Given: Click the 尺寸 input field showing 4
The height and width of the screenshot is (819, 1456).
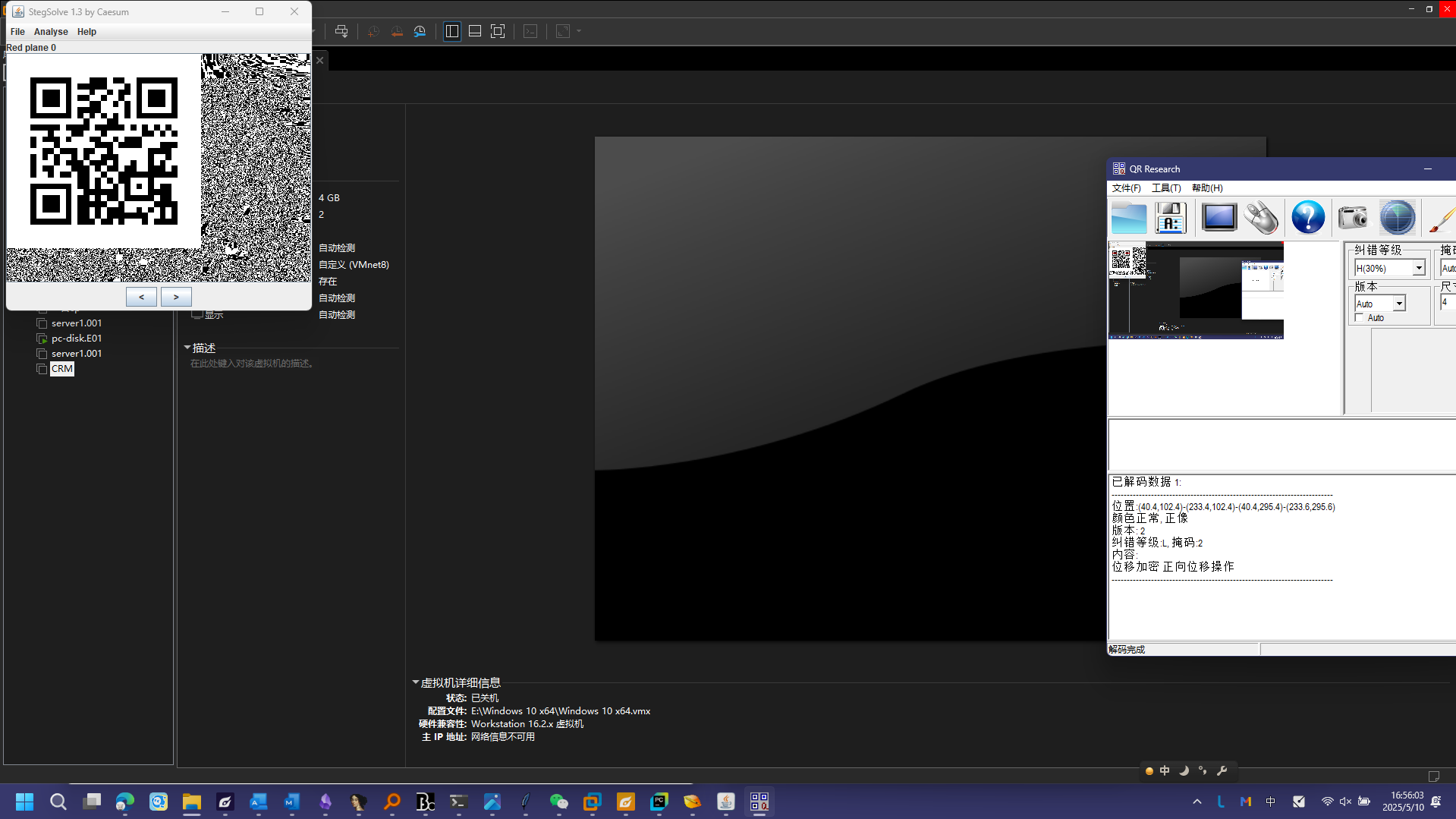Looking at the screenshot, I should click(x=1448, y=302).
